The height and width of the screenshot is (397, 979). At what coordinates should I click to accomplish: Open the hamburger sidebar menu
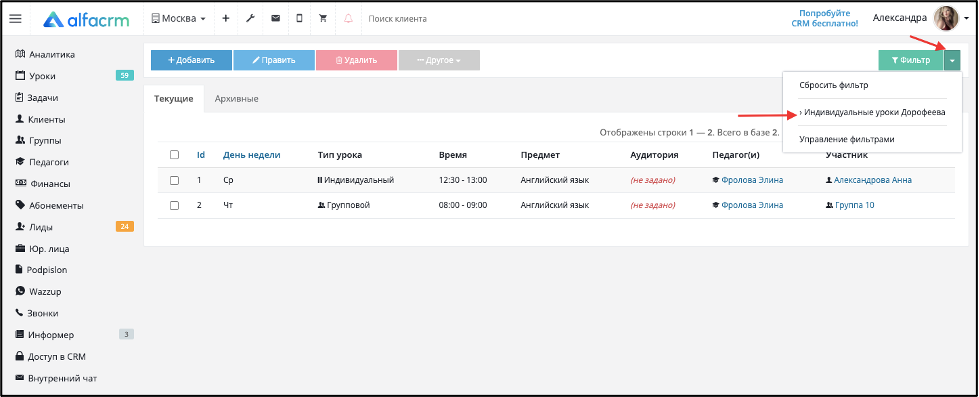click(x=16, y=19)
